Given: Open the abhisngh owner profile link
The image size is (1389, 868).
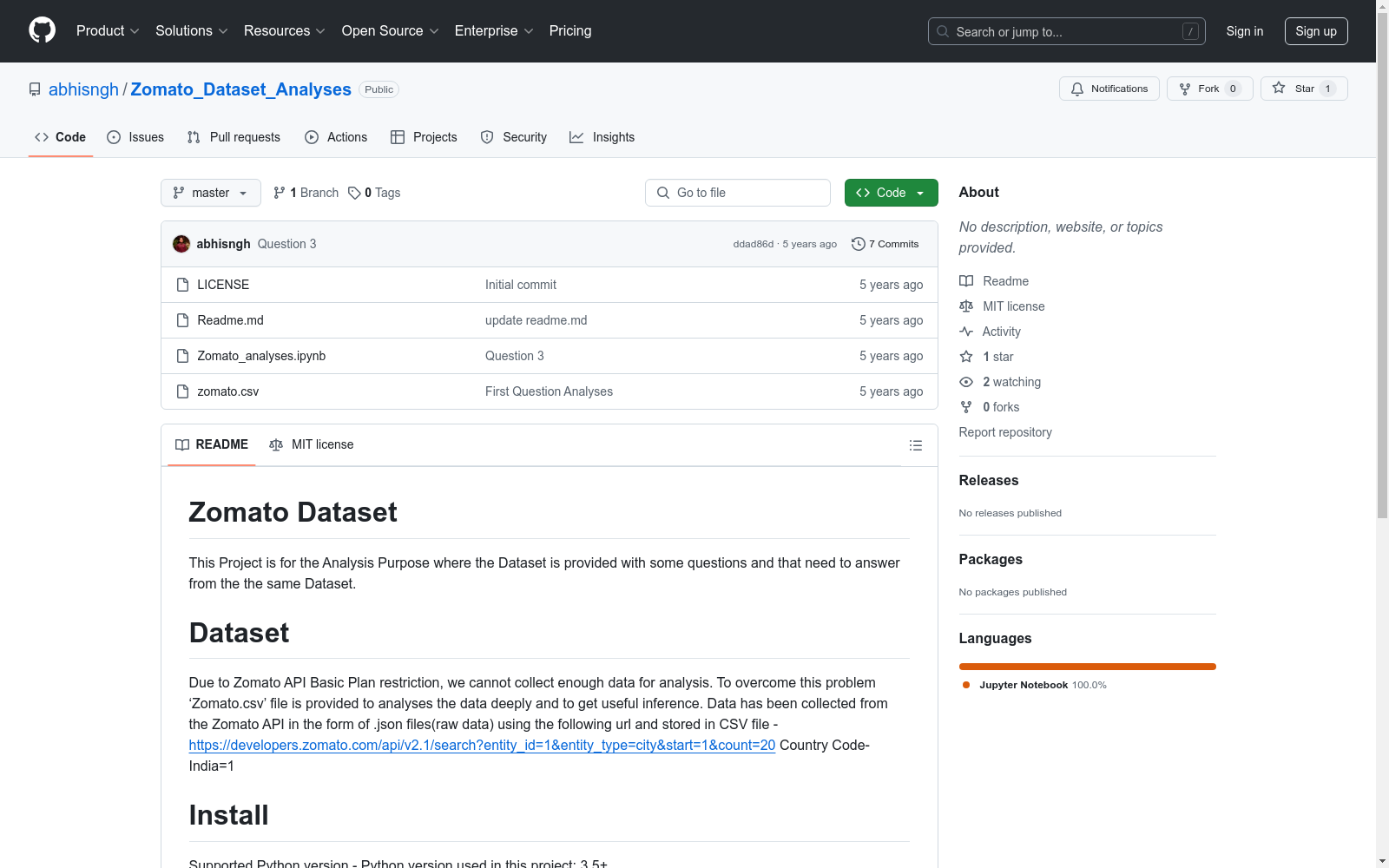Looking at the screenshot, I should (83, 89).
